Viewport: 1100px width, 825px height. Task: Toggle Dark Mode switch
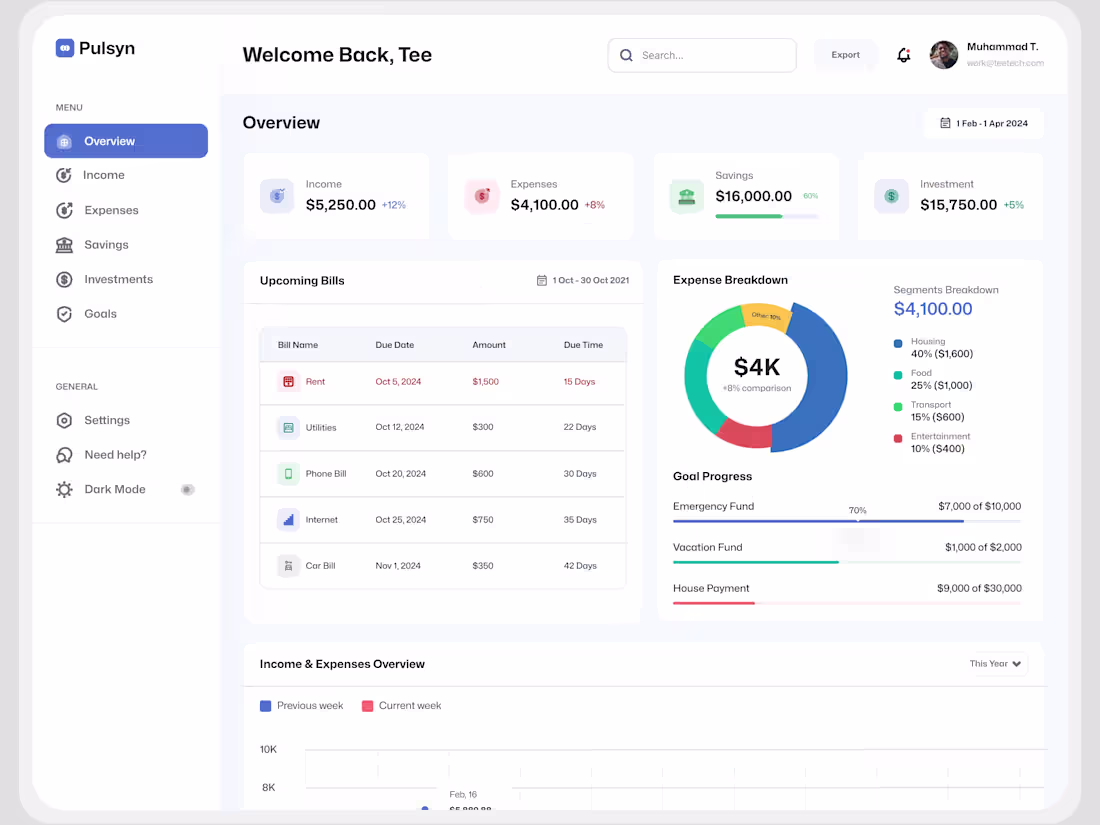187,489
